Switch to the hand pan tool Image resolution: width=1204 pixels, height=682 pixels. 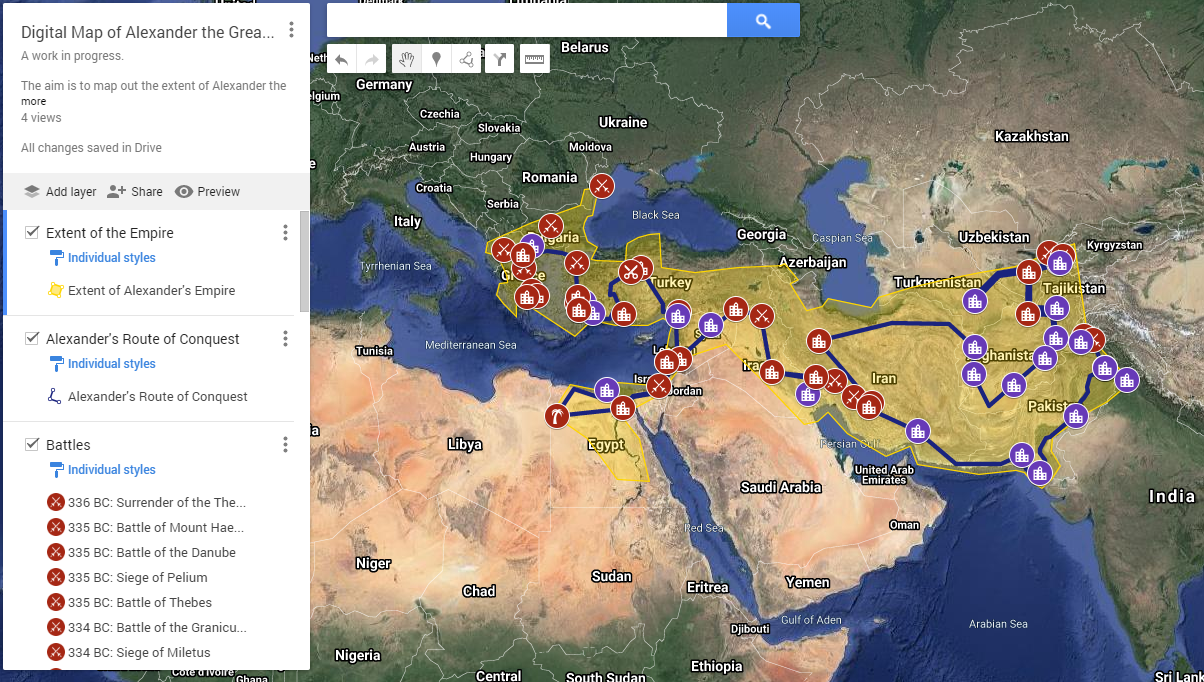point(407,58)
